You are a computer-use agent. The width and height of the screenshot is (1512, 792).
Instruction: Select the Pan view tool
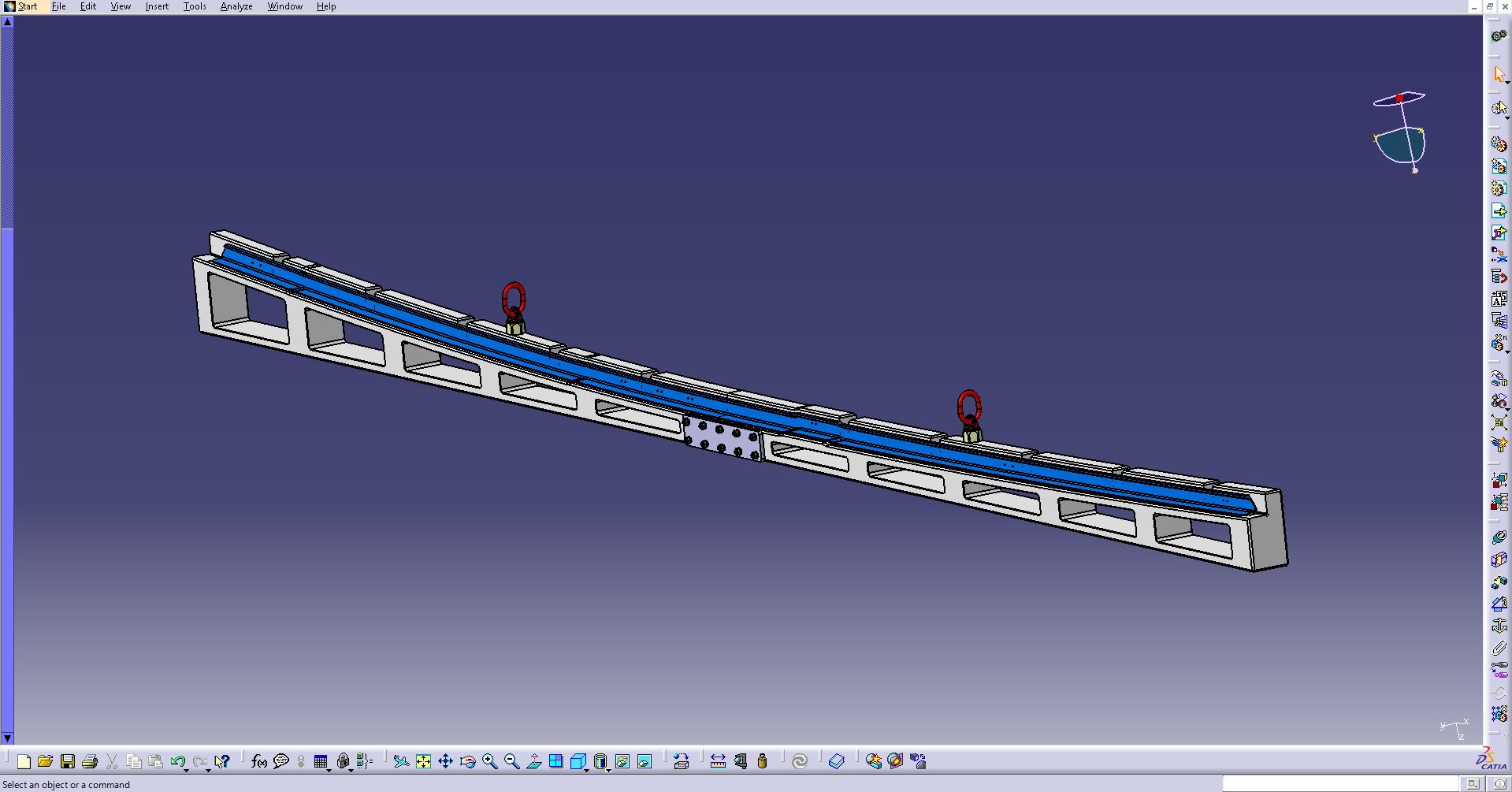[446, 761]
